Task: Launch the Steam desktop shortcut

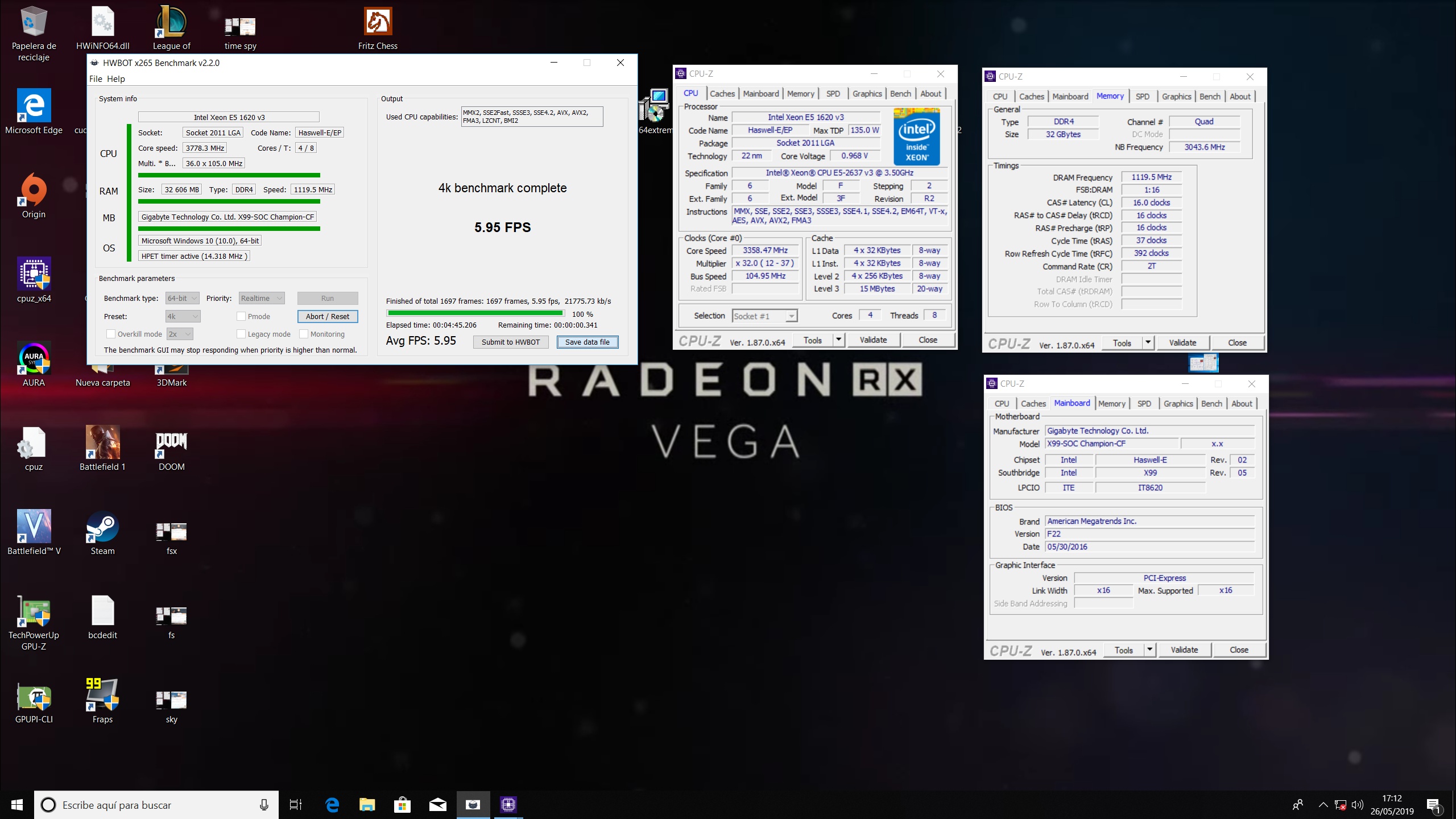Action: tap(102, 532)
